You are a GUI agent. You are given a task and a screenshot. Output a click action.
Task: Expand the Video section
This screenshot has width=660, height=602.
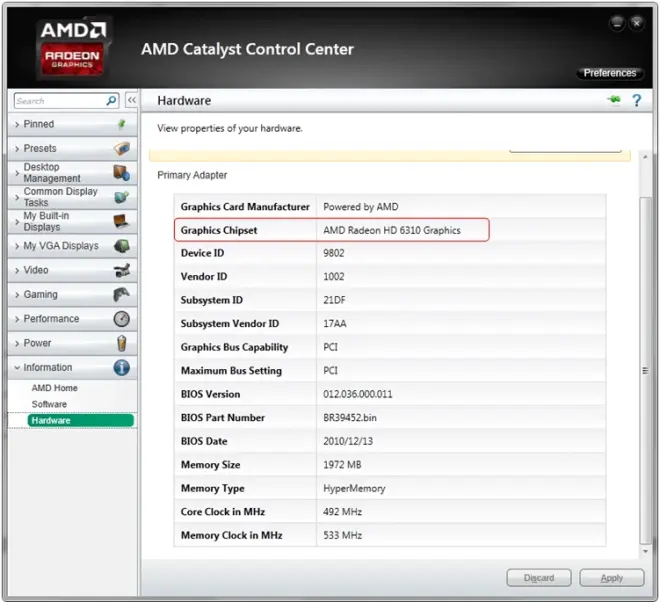72,270
